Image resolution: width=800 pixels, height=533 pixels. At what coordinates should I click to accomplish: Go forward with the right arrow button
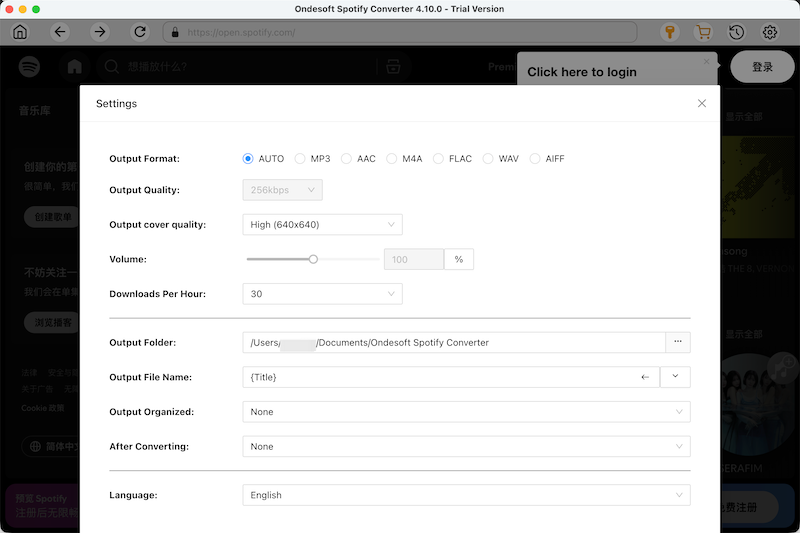[x=100, y=32]
